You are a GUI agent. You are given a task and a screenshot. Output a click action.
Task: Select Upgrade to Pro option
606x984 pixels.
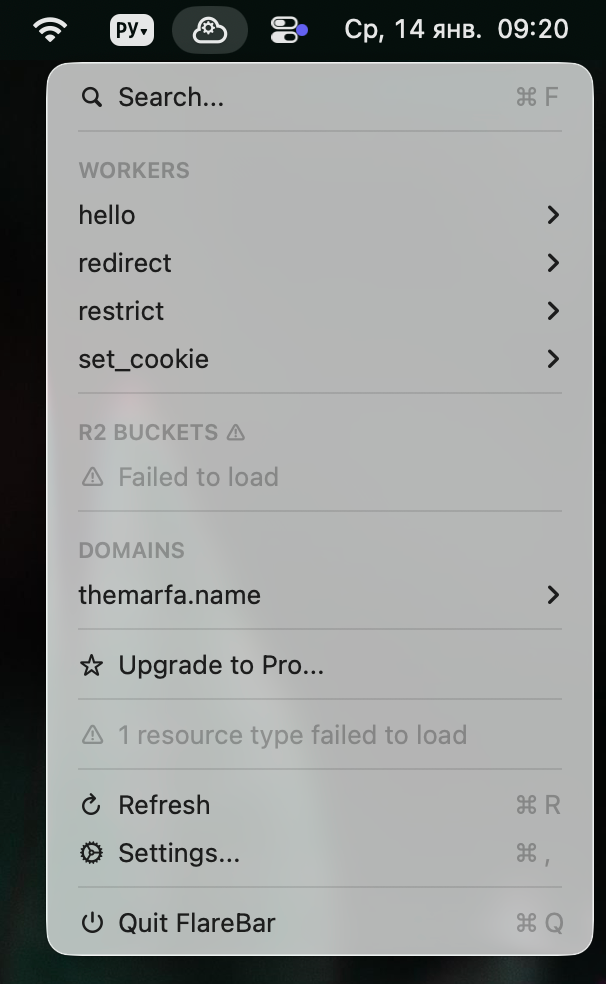click(x=221, y=665)
